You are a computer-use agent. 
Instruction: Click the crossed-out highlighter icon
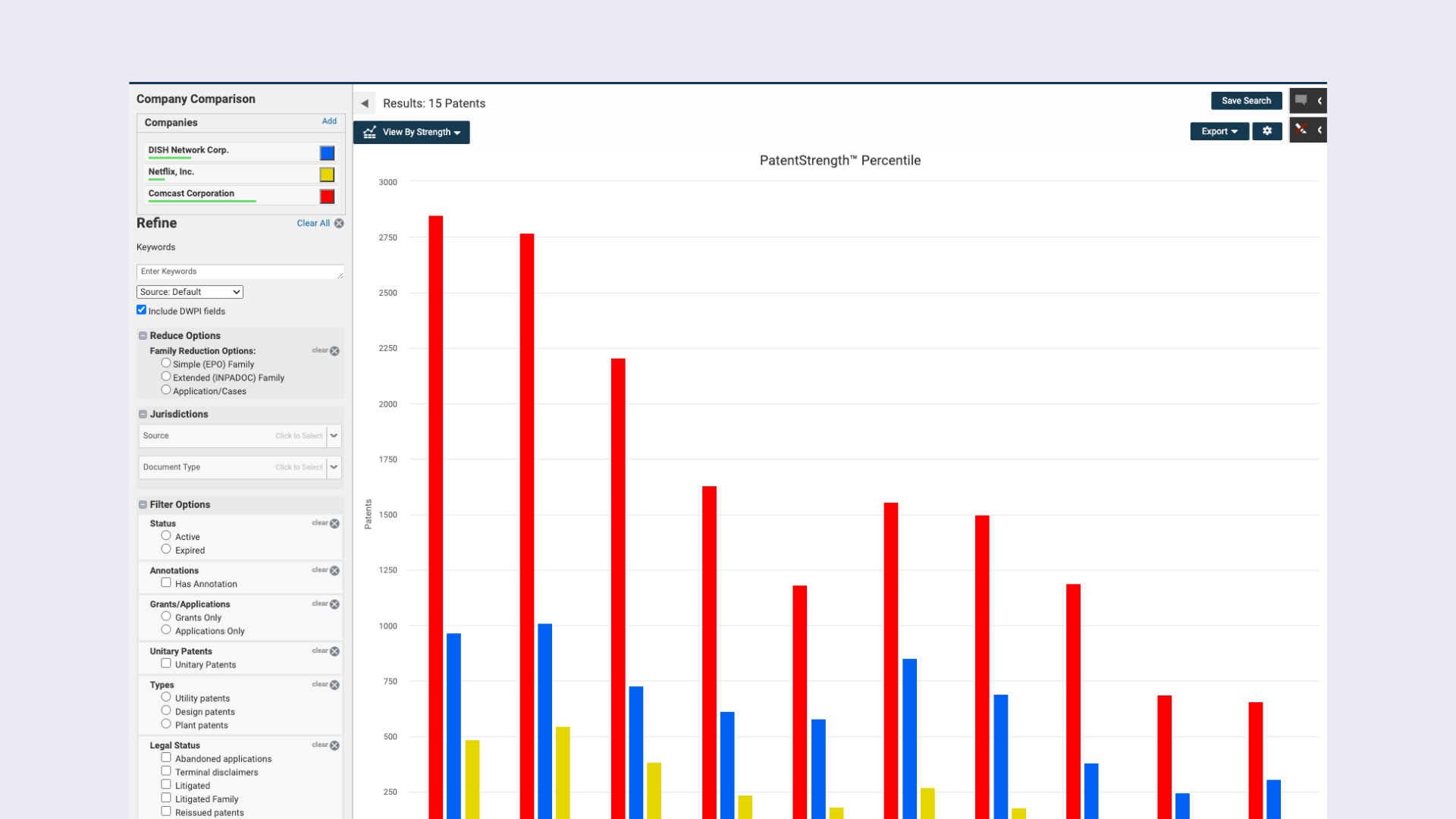[x=1301, y=130]
